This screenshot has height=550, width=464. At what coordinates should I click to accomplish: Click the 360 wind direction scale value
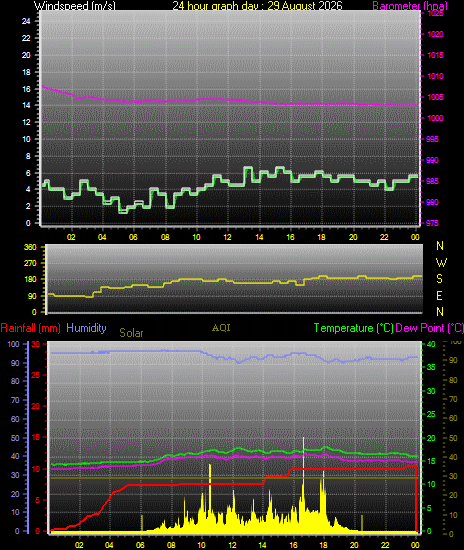[30, 247]
